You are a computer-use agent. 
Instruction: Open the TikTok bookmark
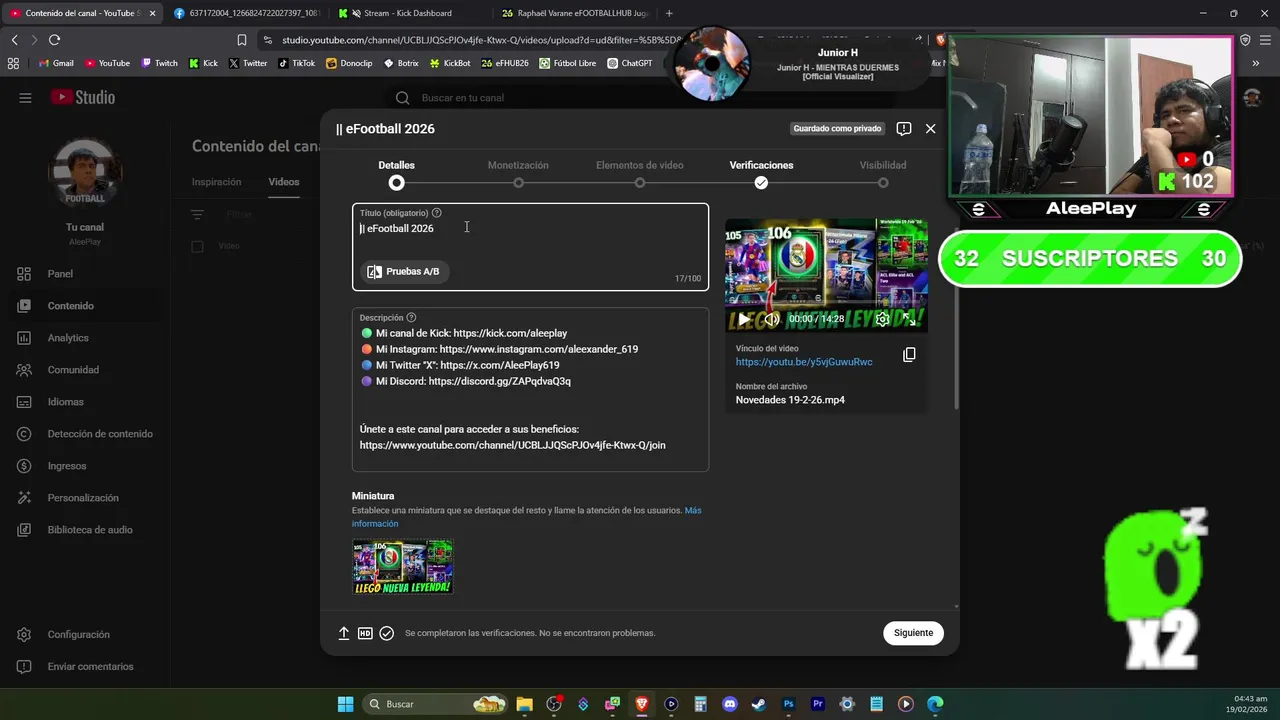click(x=296, y=63)
